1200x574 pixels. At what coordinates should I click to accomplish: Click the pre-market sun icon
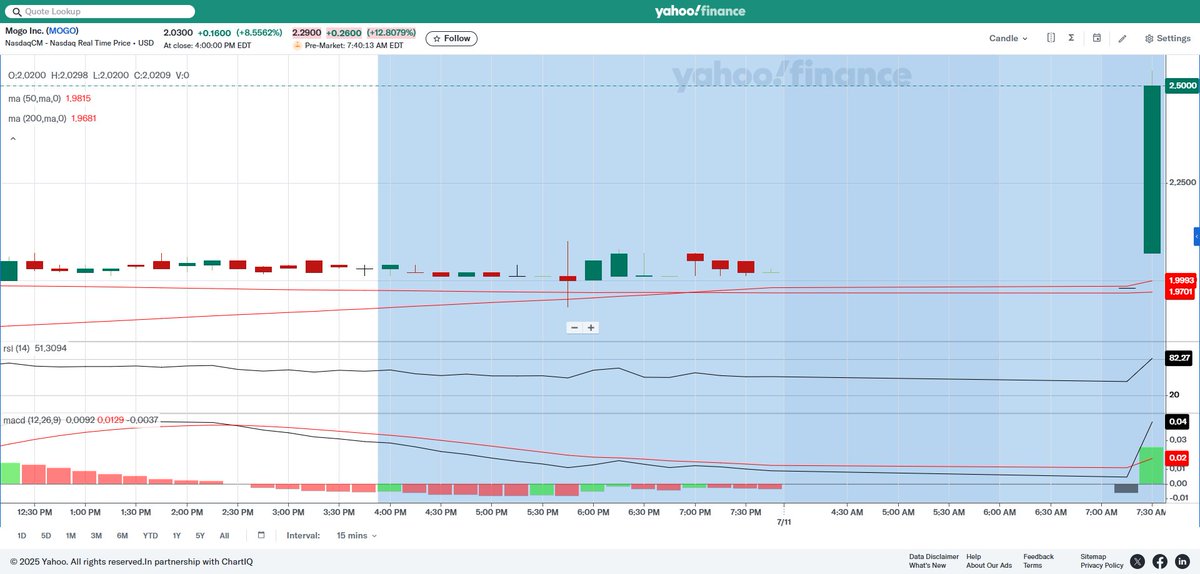(x=297, y=45)
